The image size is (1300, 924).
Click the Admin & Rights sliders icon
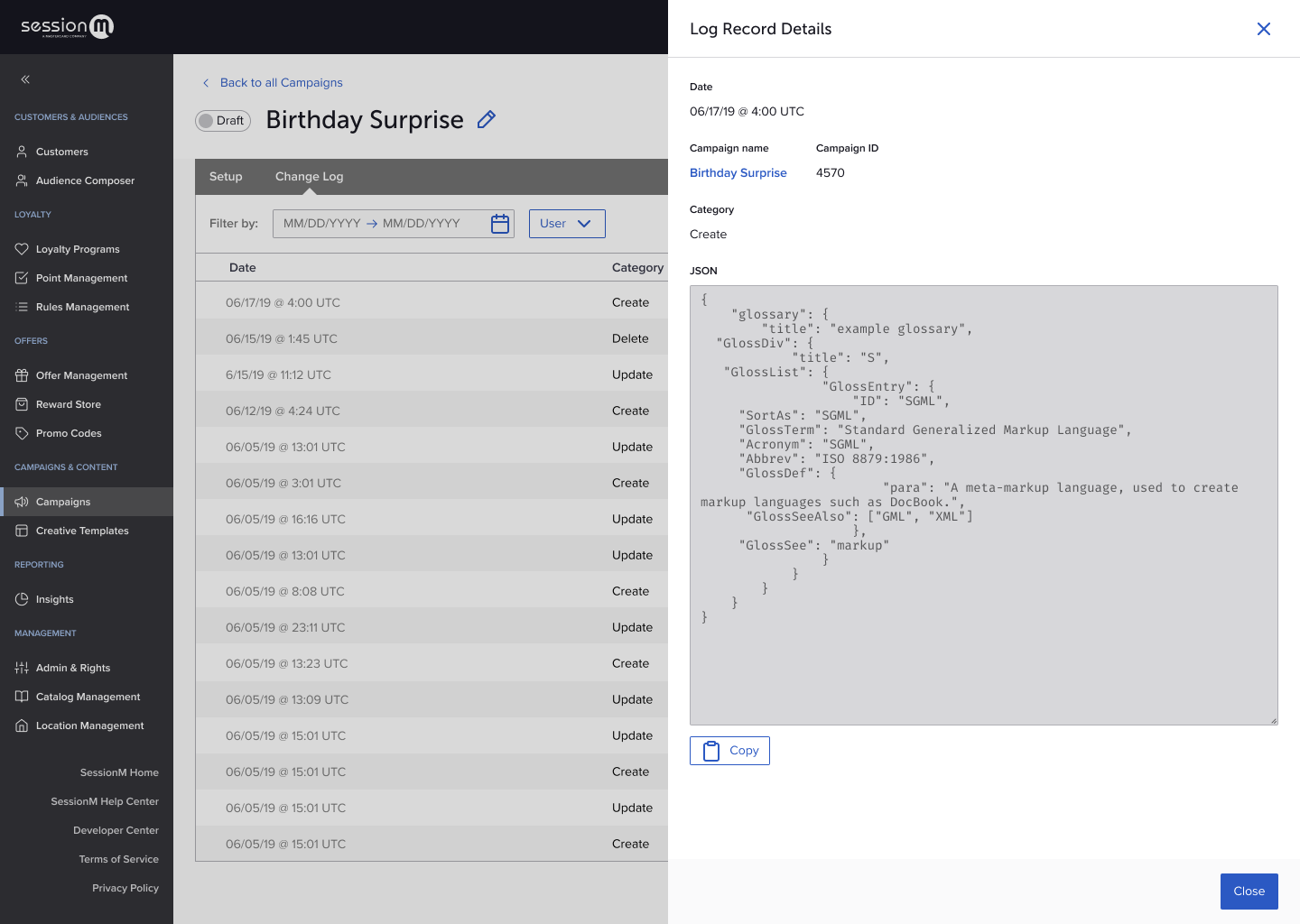pyautogui.click(x=22, y=668)
